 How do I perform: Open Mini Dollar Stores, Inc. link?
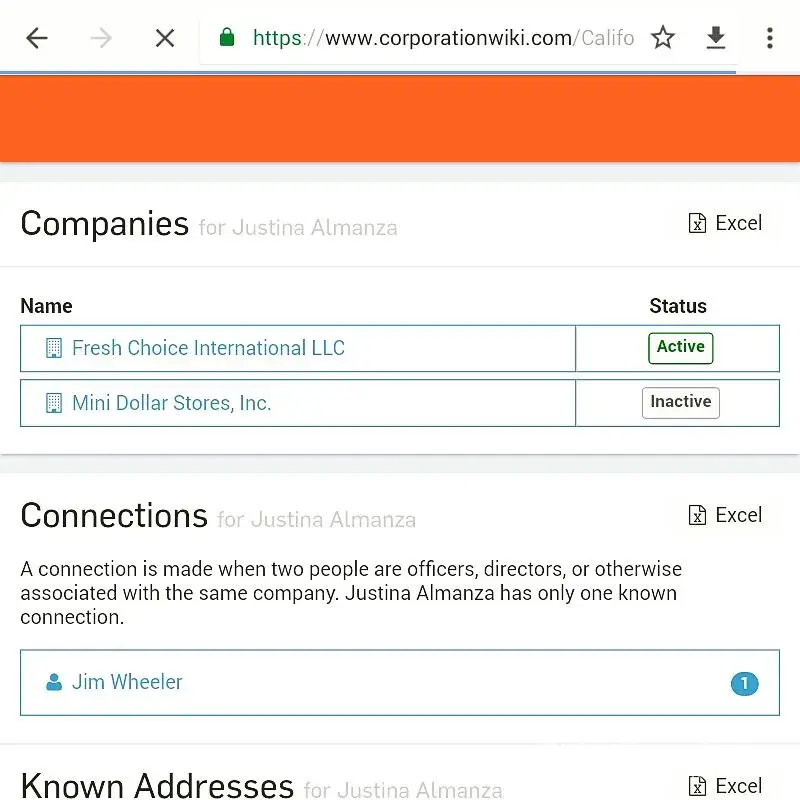click(x=171, y=403)
